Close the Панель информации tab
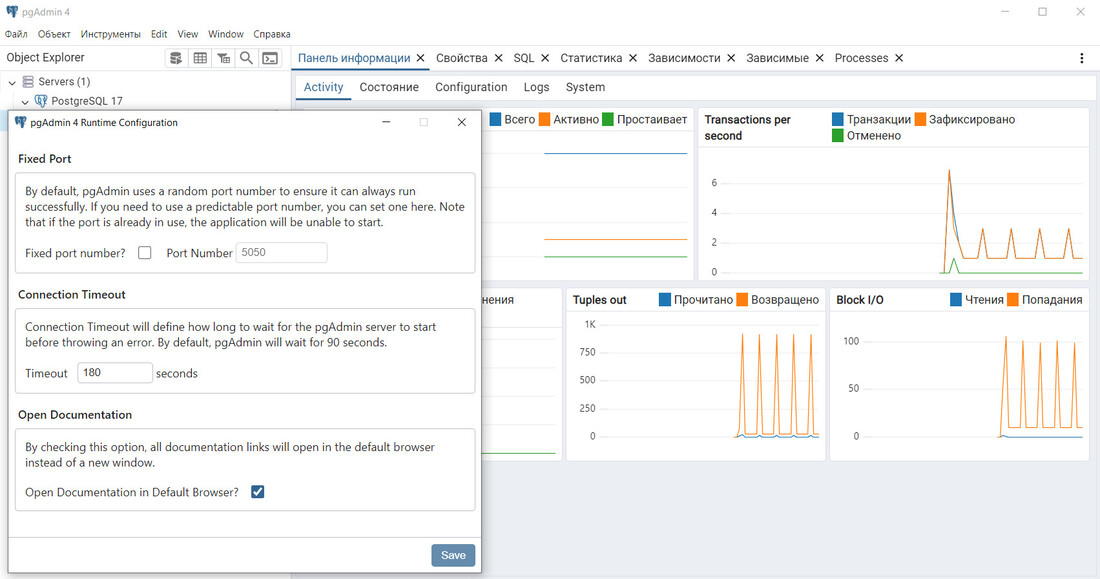Viewport: 1100px width, 579px height. 420,58
